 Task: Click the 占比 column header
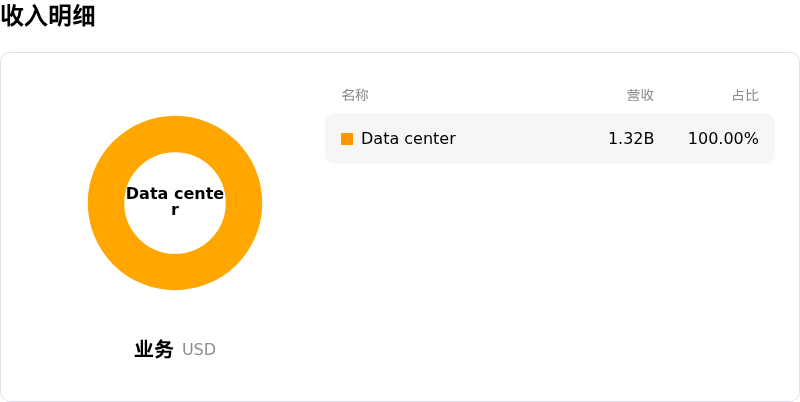pos(745,95)
